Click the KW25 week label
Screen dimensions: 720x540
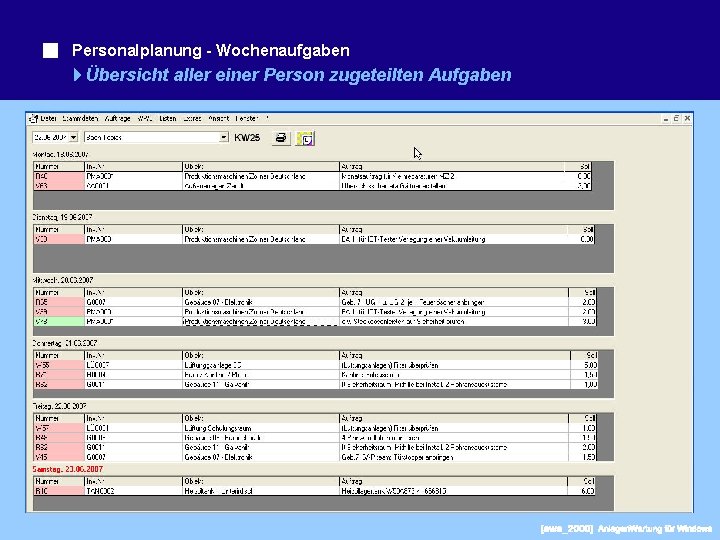tap(247, 137)
